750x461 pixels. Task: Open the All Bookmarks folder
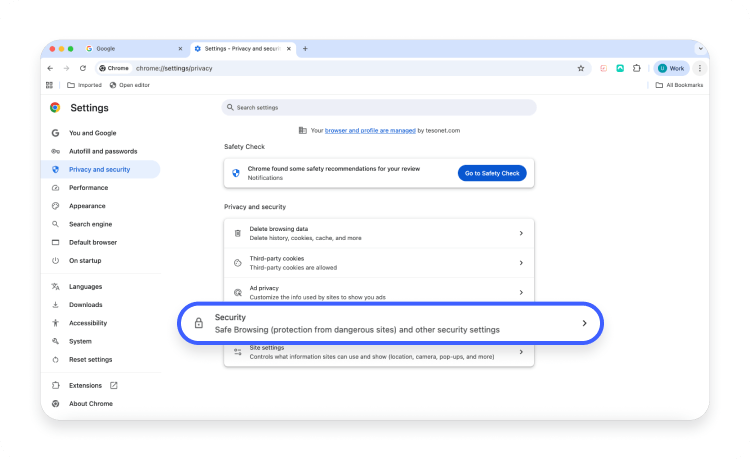[679, 85]
